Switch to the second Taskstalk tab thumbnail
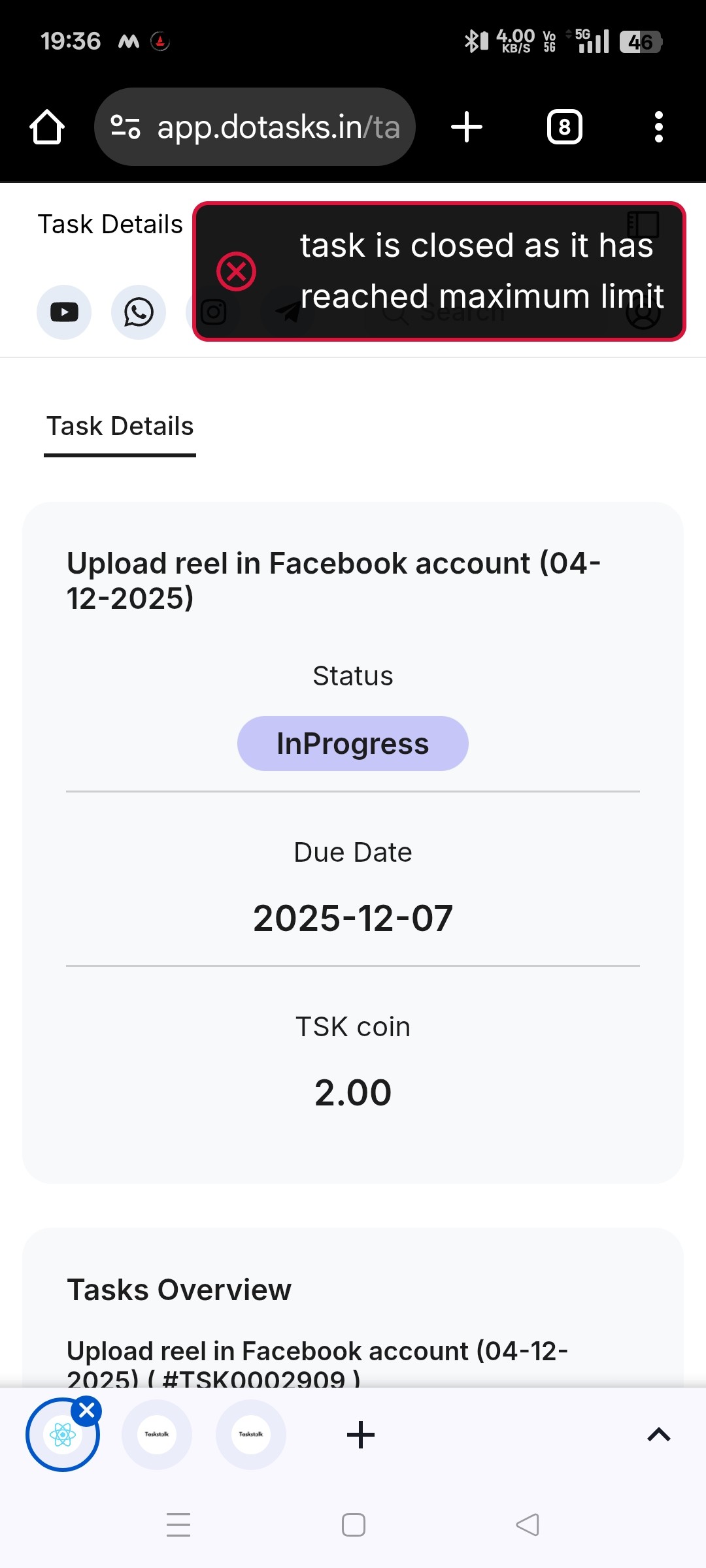Image resolution: width=706 pixels, height=1568 pixels. coord(251,1435)
